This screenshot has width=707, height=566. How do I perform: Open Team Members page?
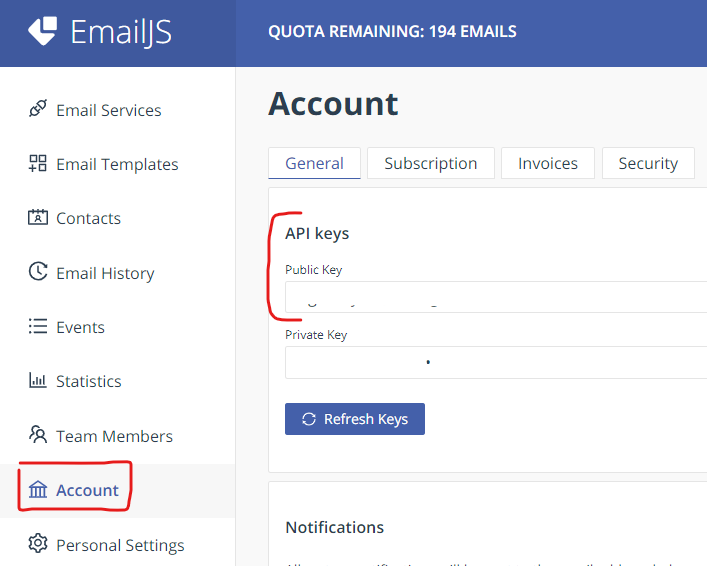pos(114,436)
